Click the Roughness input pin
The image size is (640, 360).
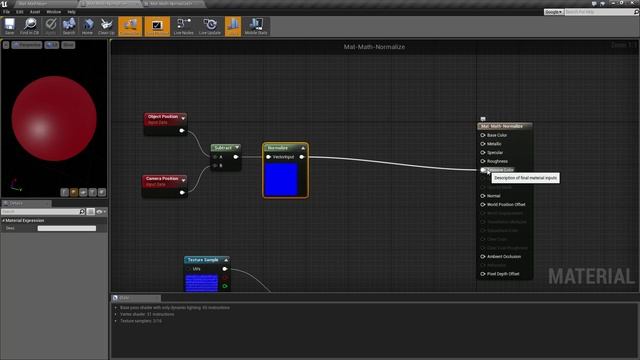483,161
